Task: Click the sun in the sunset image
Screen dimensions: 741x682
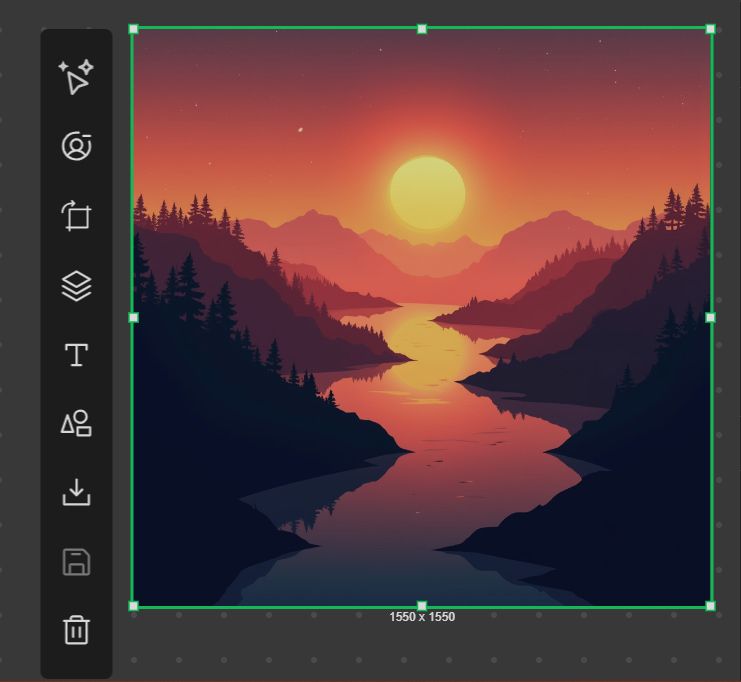Action: coord(428,193)
